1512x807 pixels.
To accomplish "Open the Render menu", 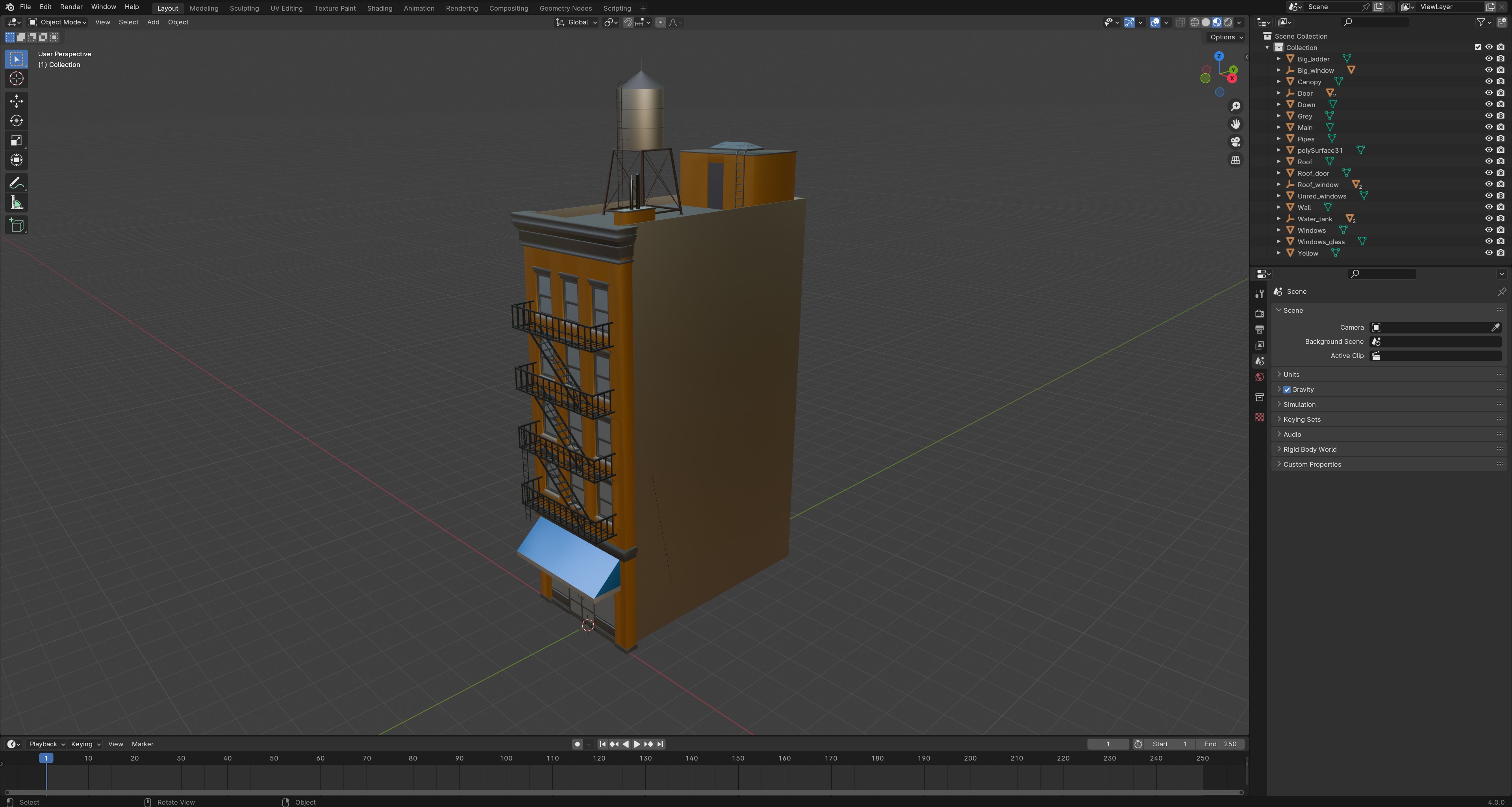I will pyautogui.click(x=71, y=7).
